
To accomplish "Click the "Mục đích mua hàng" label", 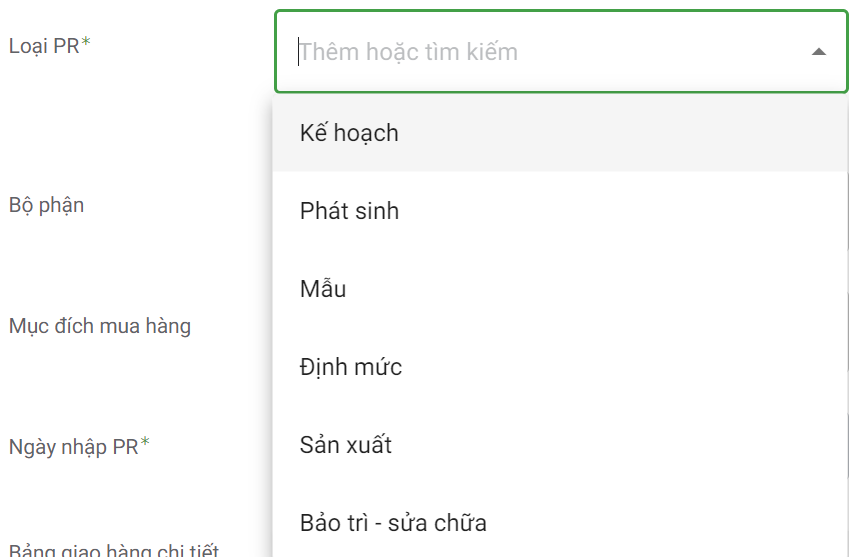I will click(x=100, y=326).
